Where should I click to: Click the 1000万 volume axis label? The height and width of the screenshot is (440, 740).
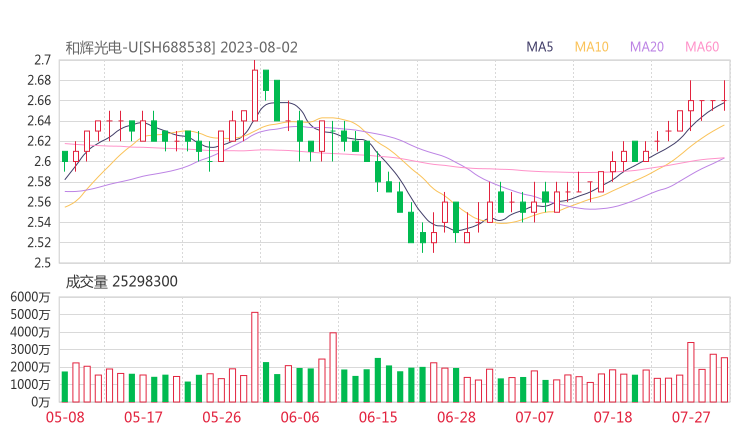coord(30,384)
